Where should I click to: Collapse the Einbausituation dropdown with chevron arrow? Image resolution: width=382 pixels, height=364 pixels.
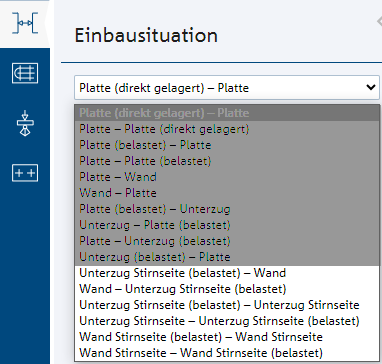tap(370, 87)
